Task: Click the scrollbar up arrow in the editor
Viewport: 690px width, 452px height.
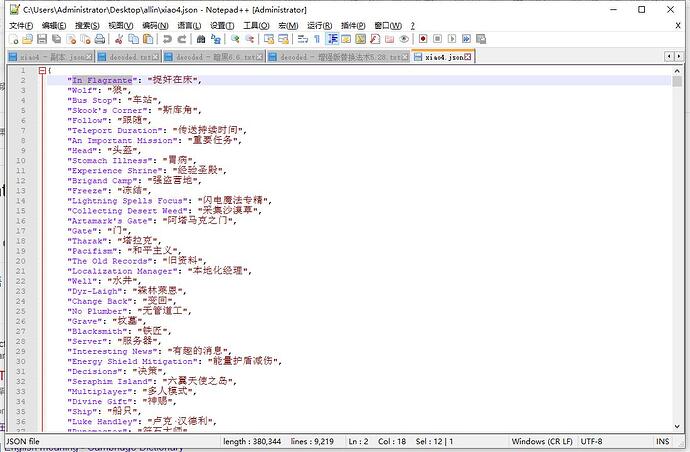Action: pos(677,70)
